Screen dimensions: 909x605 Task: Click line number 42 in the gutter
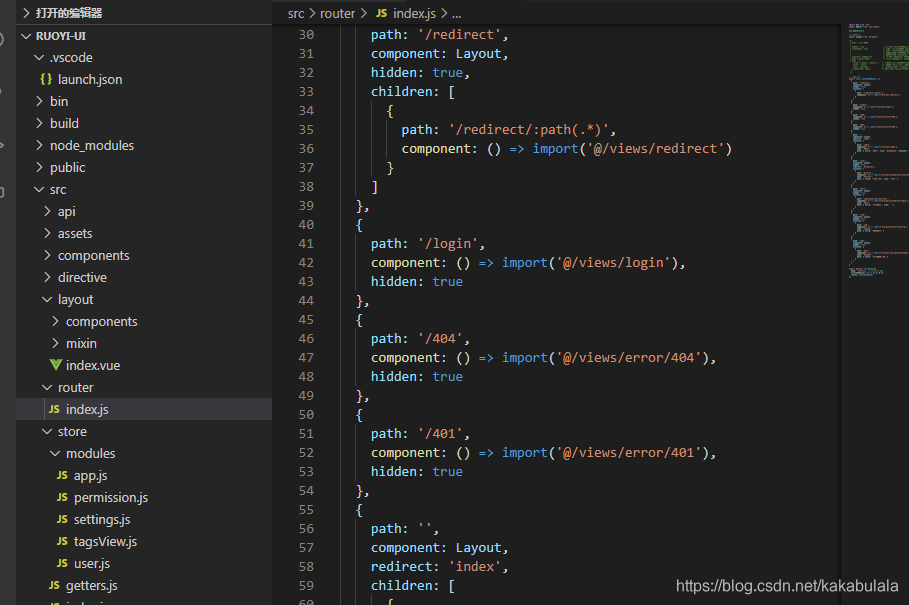click(306, 263)
